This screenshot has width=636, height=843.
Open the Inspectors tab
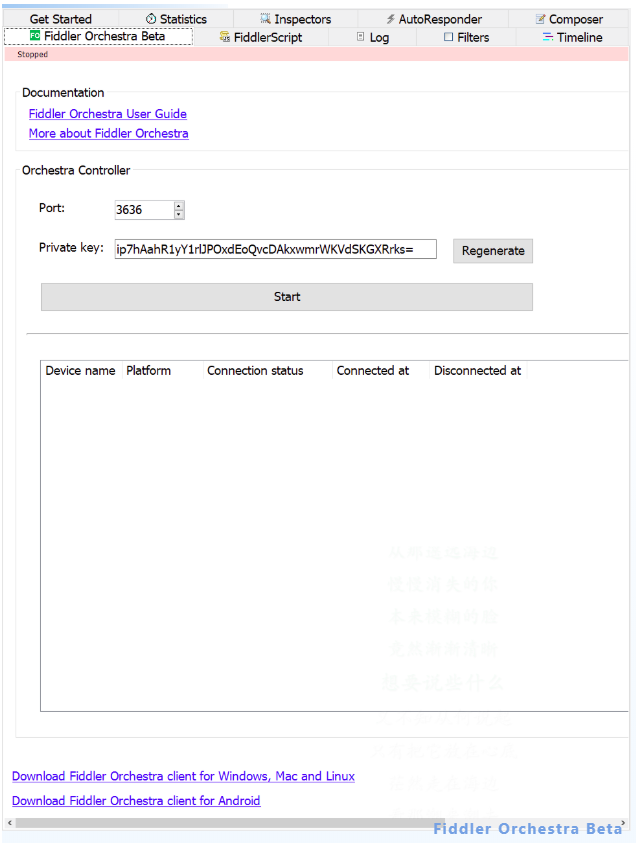pos(296,19)
